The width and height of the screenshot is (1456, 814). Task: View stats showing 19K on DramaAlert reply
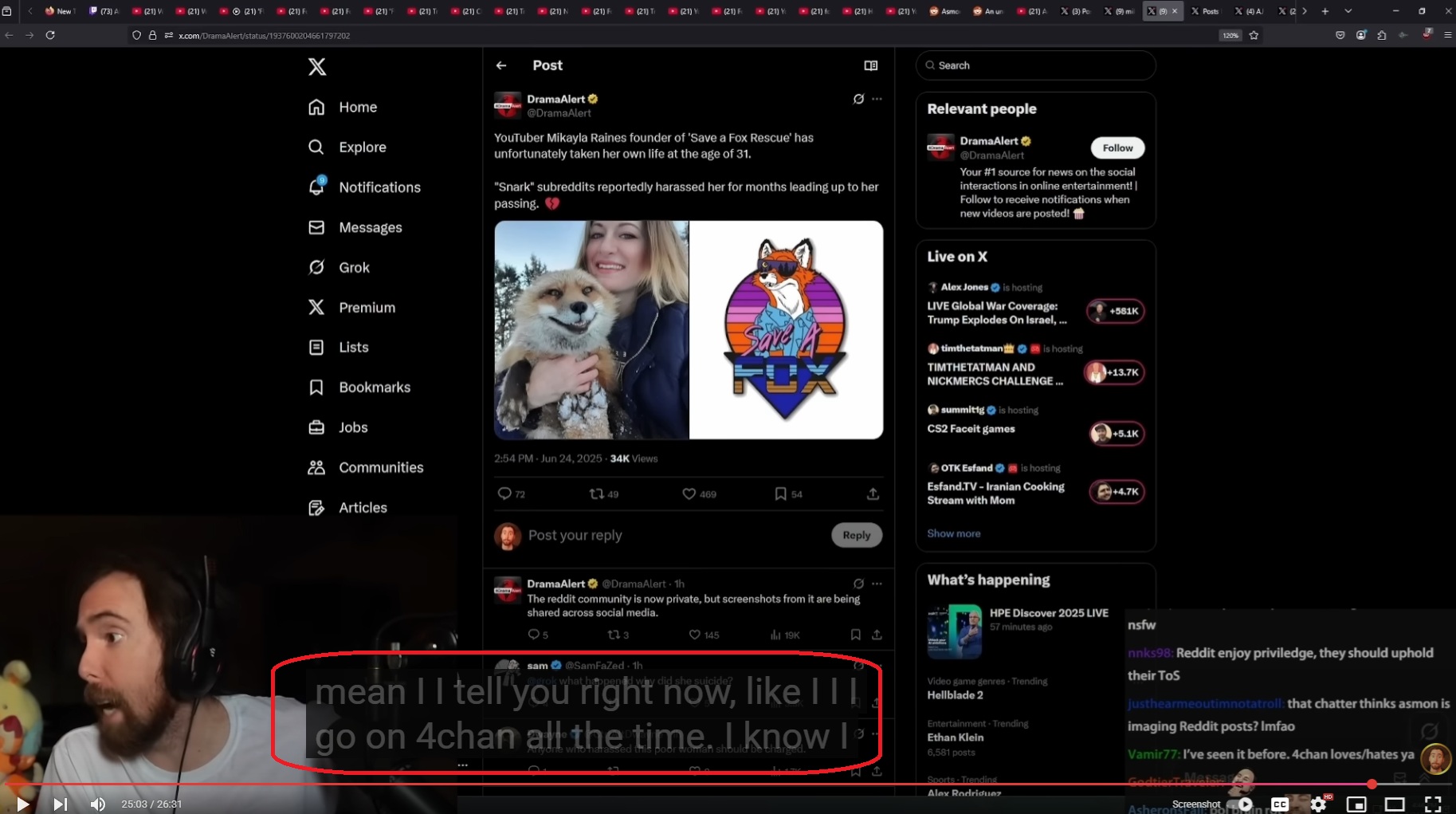click(x=785, y=635)
